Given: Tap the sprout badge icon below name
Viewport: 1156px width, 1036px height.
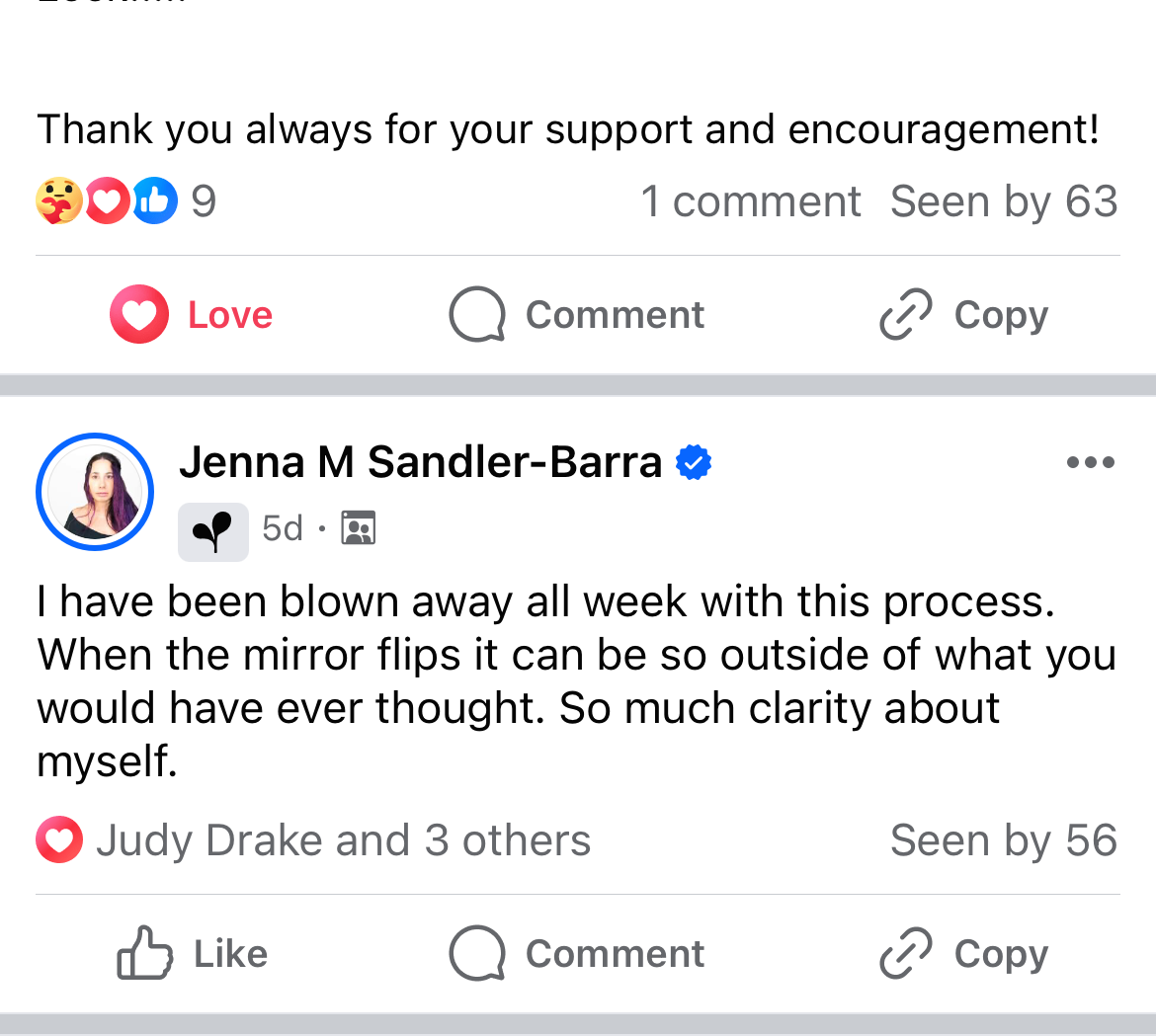Looking at the screenshot, I should click(x=213, y=531).
